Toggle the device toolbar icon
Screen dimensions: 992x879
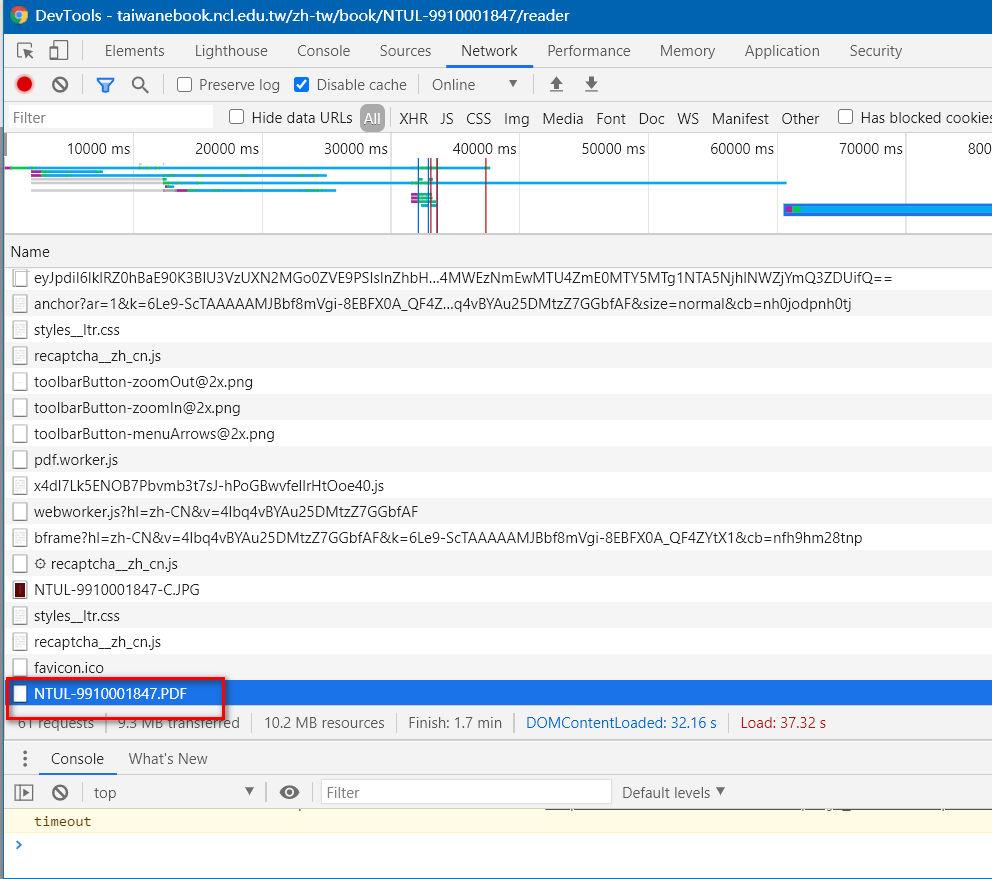(x=58, y=51)
